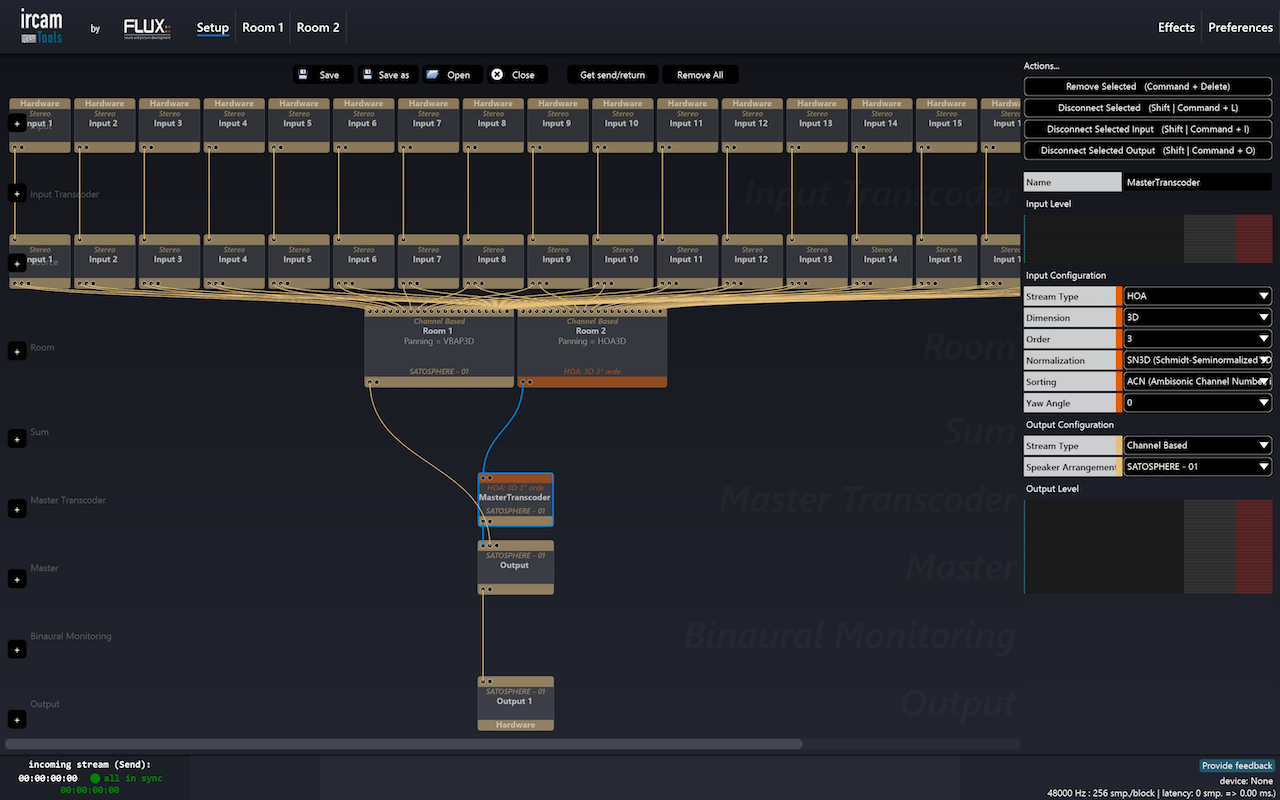The height and width of the screenshot is (800, 1280).
Task: Click Disconnect Selected Output
Action: (1148, 151)
